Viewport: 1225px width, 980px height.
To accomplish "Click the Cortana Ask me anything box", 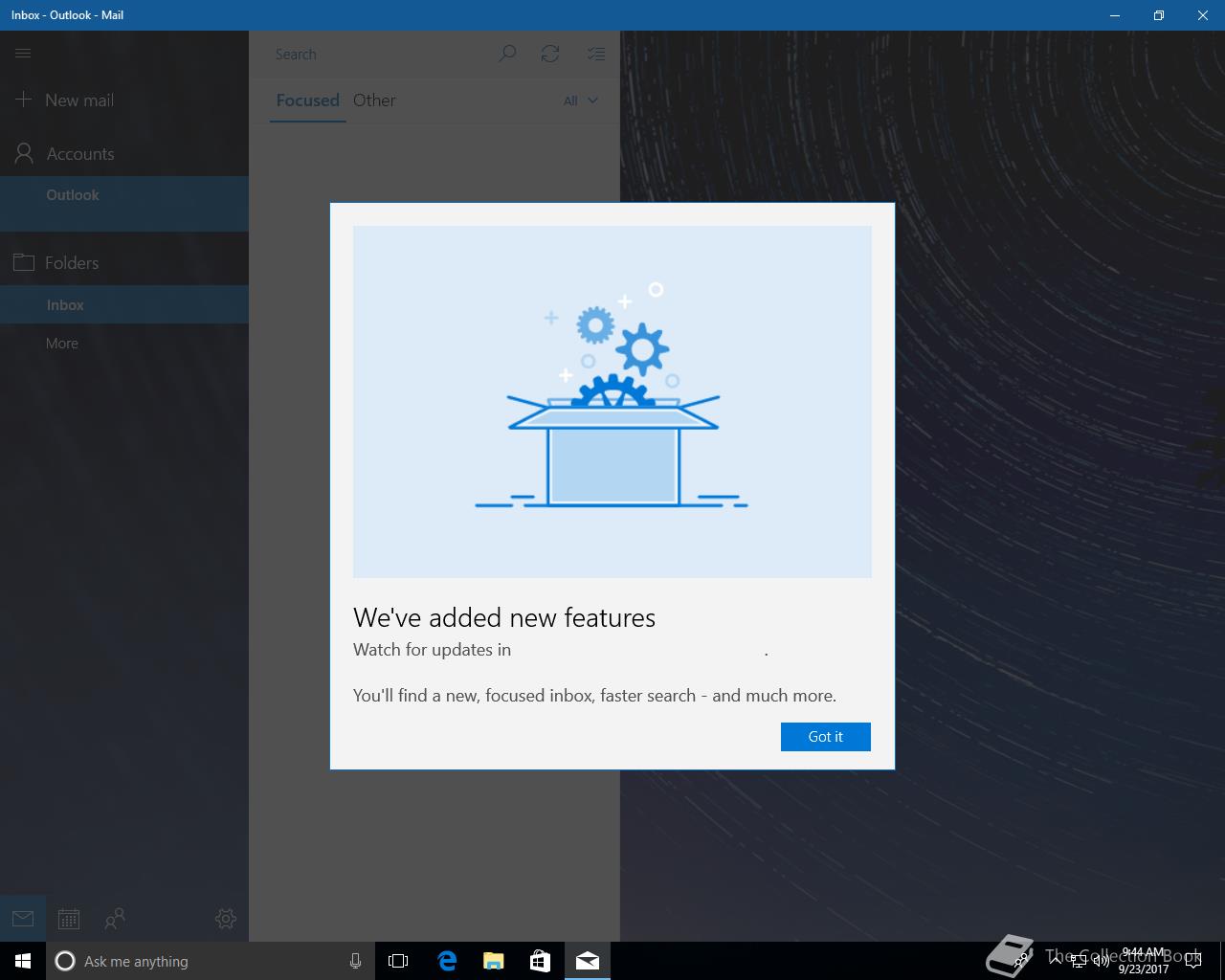I will click(x=211, y=961).
